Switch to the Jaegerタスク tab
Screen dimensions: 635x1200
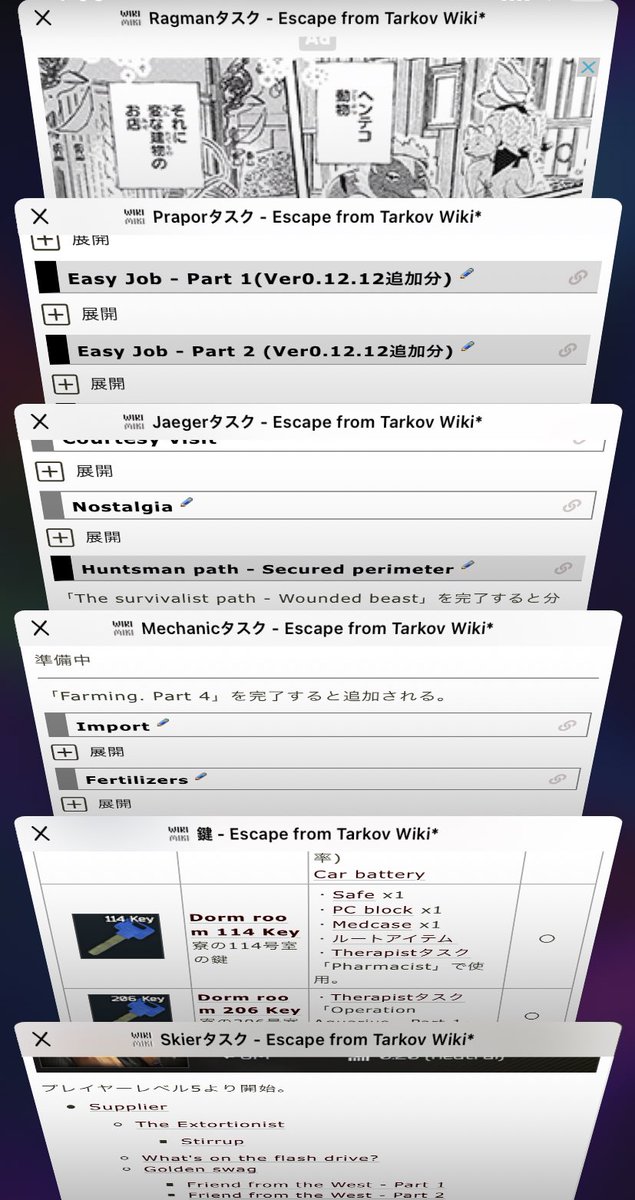pyautogui.click(x=316, y=421)
